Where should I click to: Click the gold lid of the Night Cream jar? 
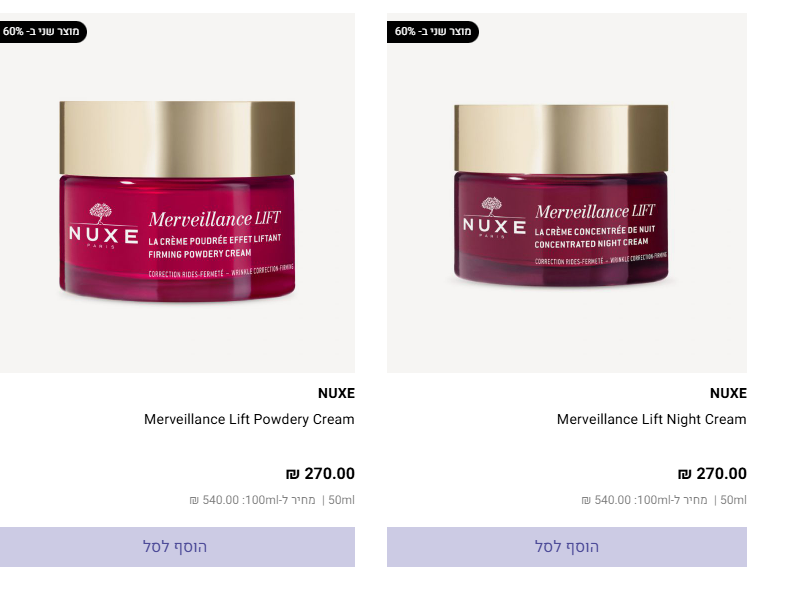(561, 139)
